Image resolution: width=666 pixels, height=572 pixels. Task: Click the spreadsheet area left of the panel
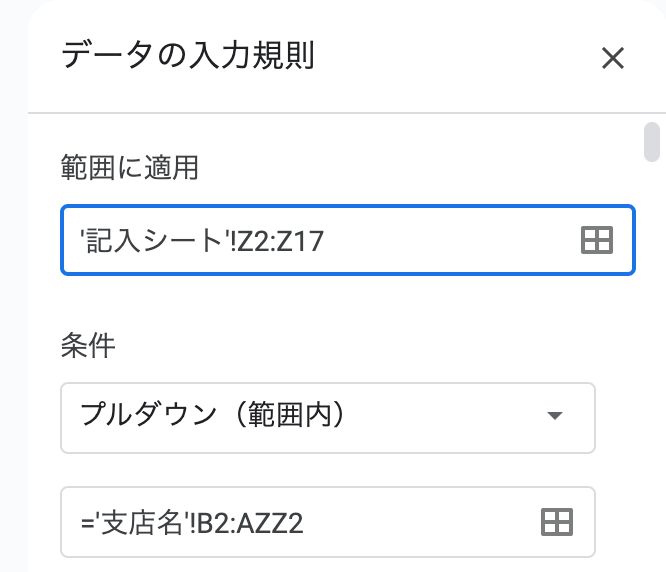tap(14, 286)
